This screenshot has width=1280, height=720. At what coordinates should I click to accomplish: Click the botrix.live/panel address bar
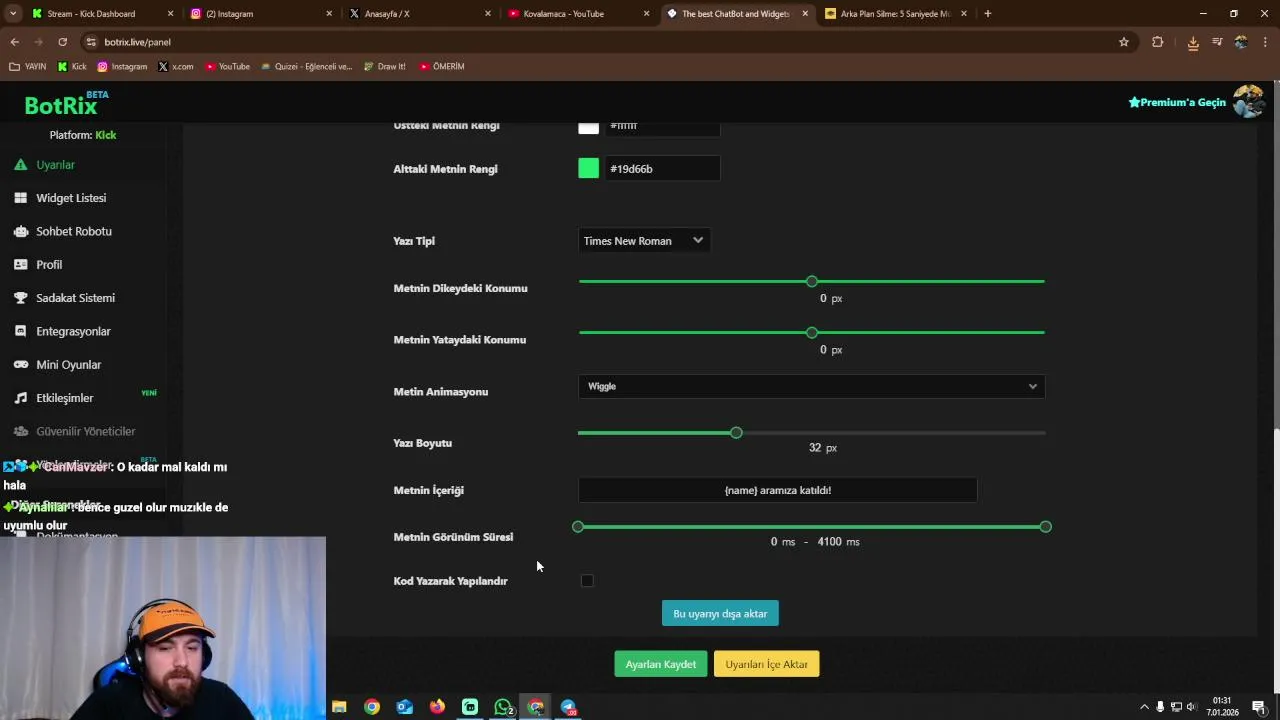[600, 42]
